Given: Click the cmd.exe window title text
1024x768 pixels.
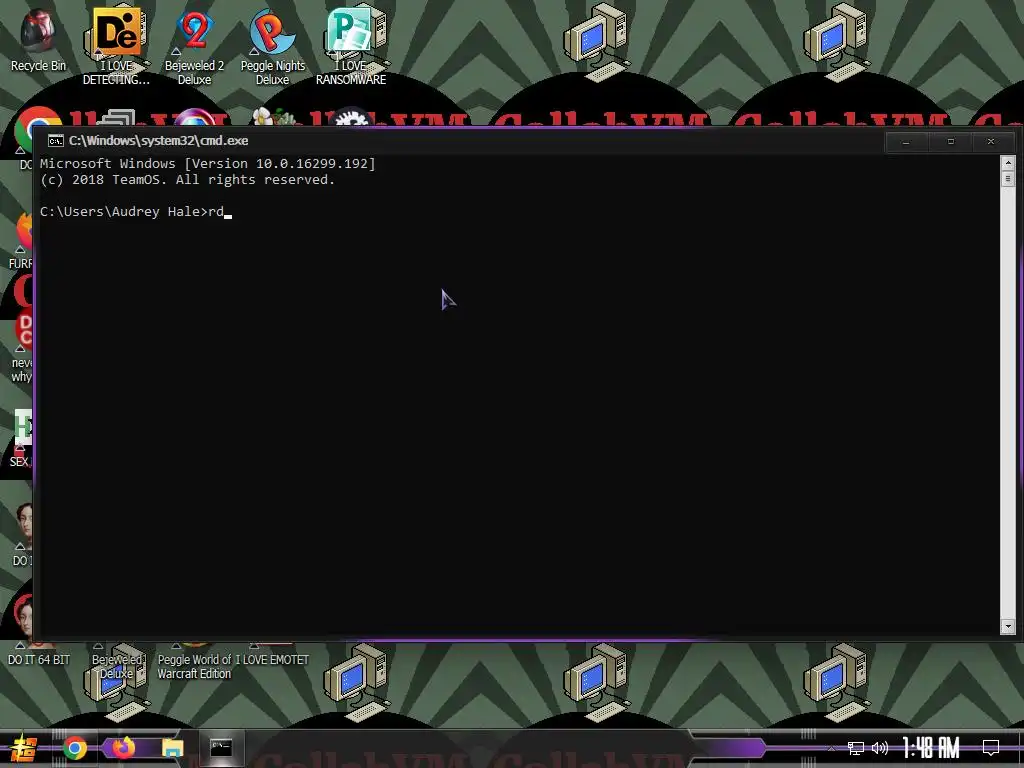Looking at the screenshot, I should pyautogui.click(x=159, y=140).
